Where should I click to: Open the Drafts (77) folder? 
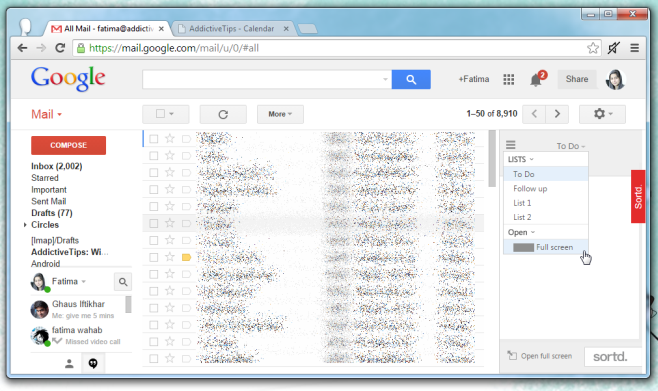click(52, 213)
